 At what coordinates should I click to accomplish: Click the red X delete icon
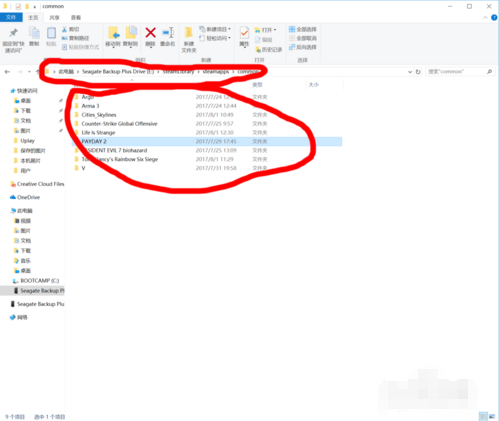(150, 33)
